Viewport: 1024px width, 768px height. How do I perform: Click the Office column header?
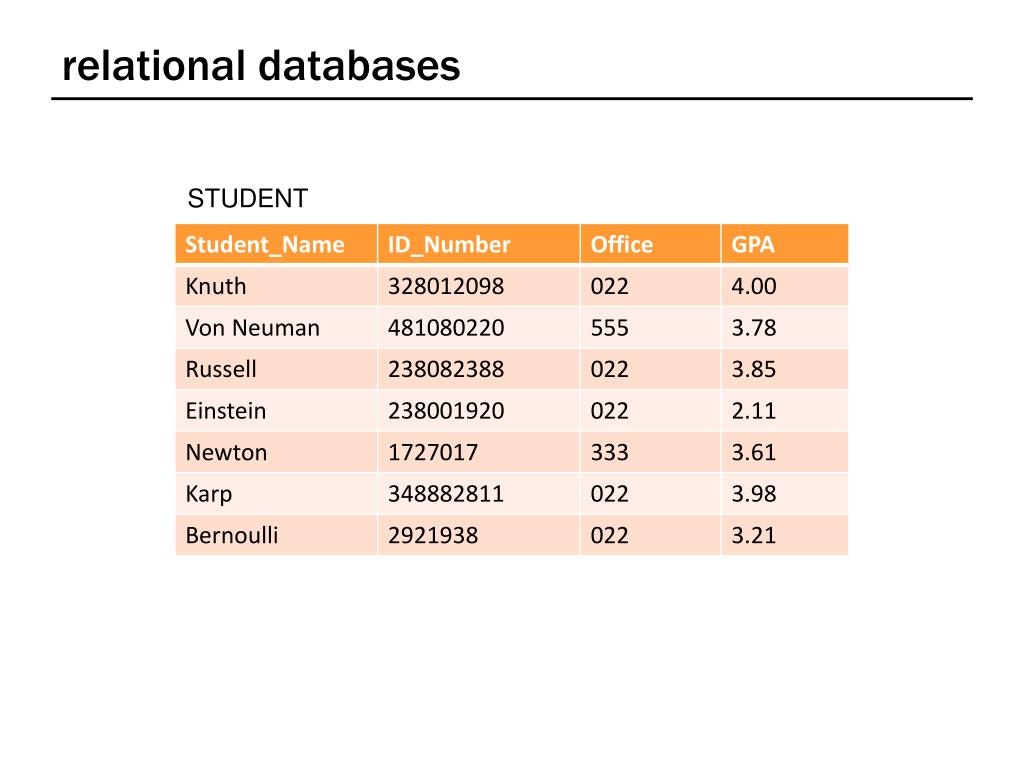pos(650,244)
